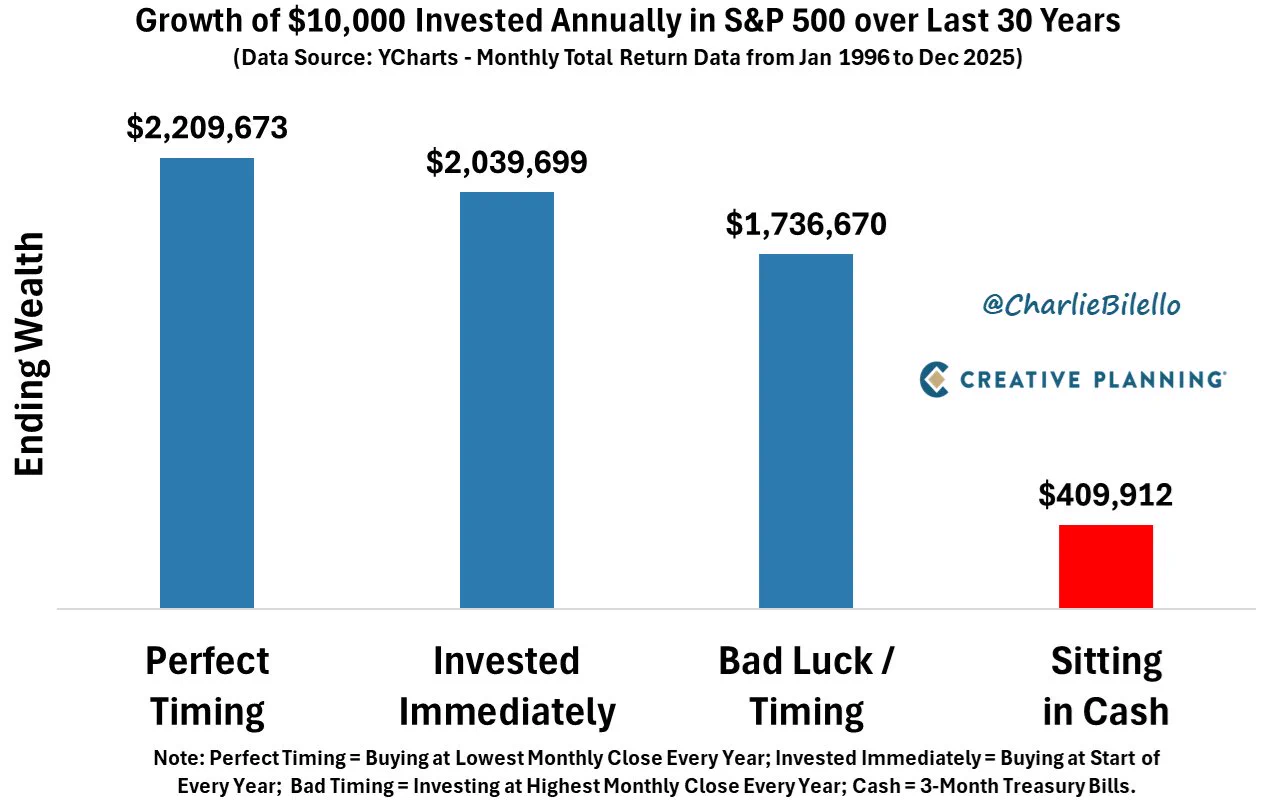Image resolution: width=1269 pixels, height=801 pixels.
Task: Click the Invested Immediately axis label
Action: [507, 686]
